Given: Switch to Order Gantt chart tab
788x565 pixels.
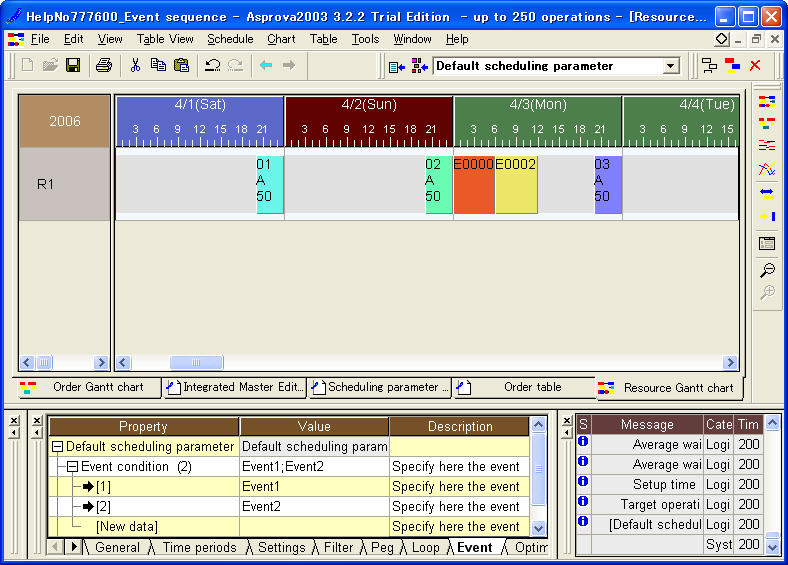Looking at the screenshot, I should click(x=85, y=387).
